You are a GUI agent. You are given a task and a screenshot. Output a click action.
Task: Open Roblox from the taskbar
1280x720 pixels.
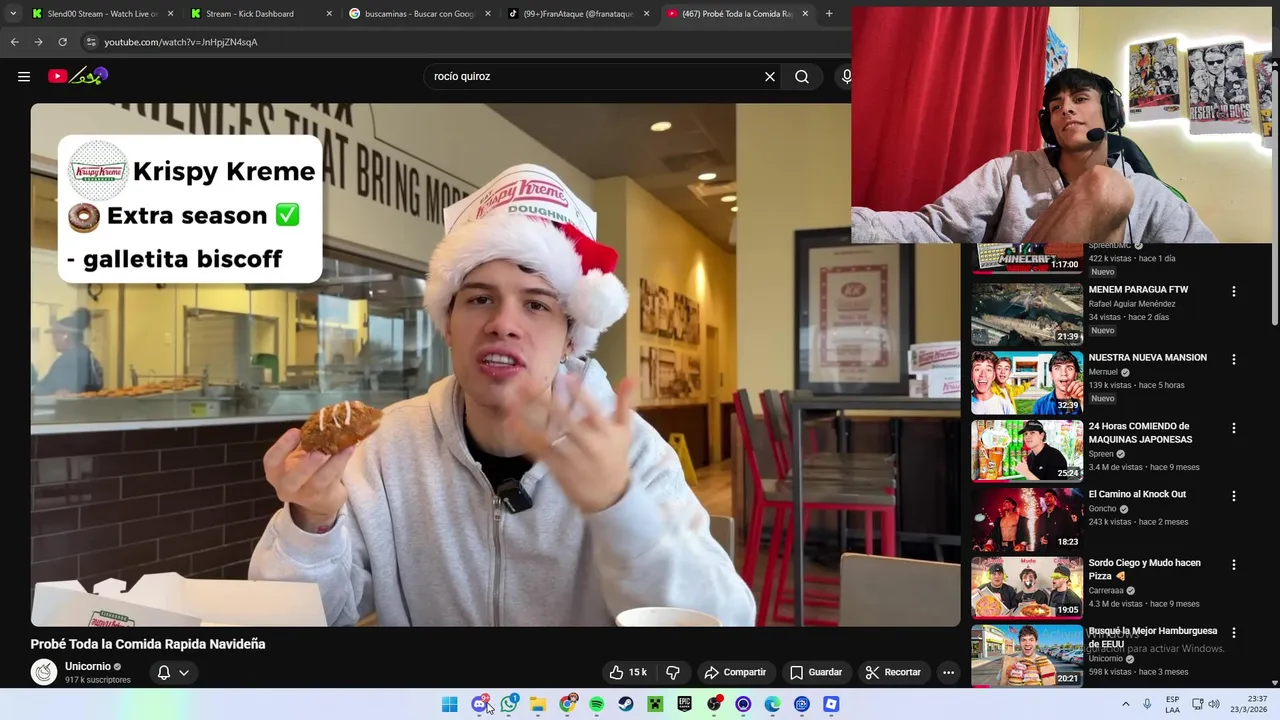[831, 704]
